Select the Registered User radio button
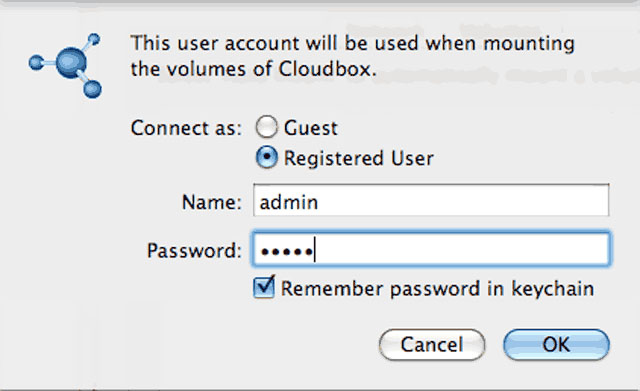Viewport: 640px width, 391px height. (x=267, y=158)
